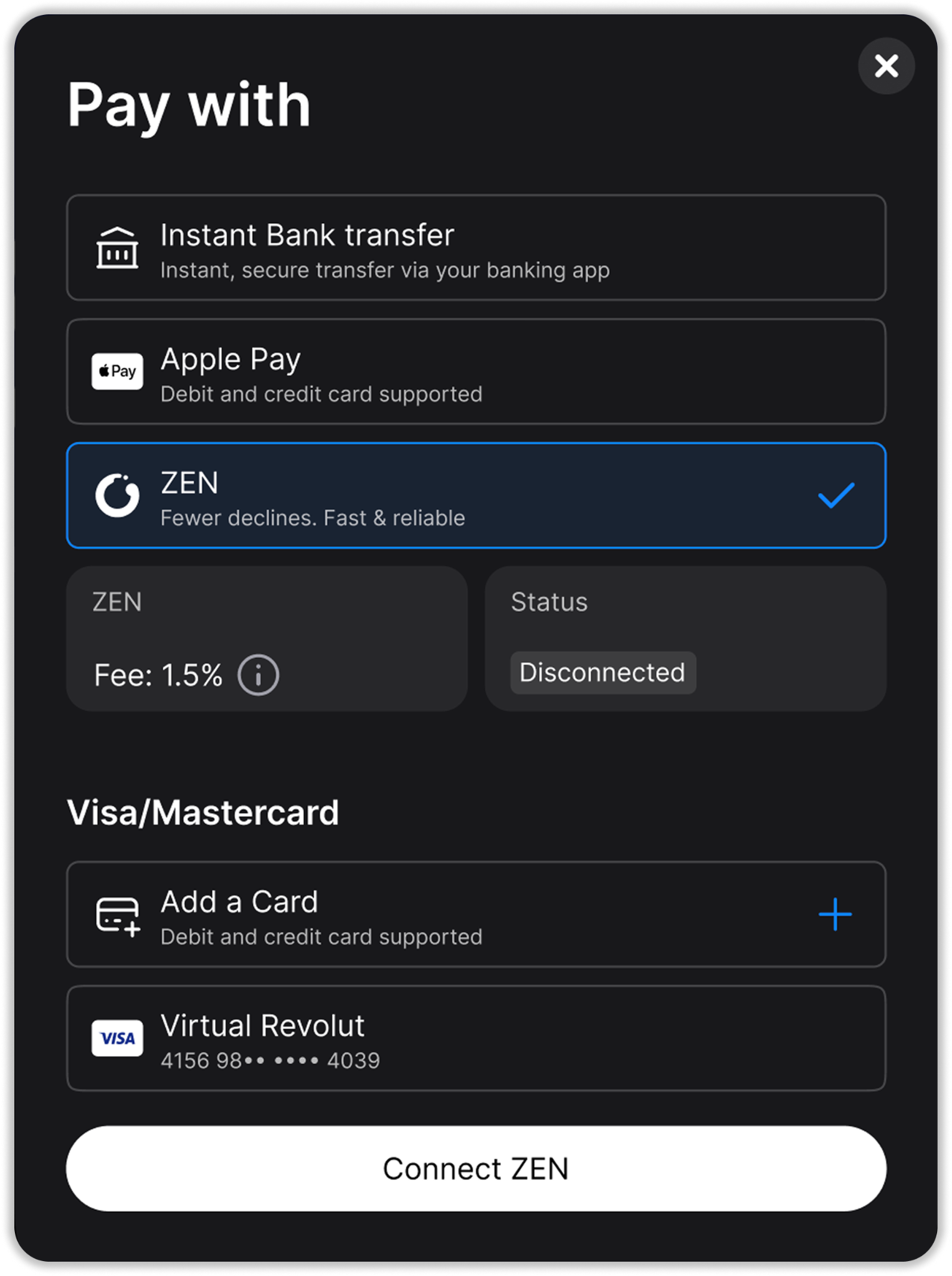
Task: Click the ZEN fee info card
Action: (x=267, y=639)
